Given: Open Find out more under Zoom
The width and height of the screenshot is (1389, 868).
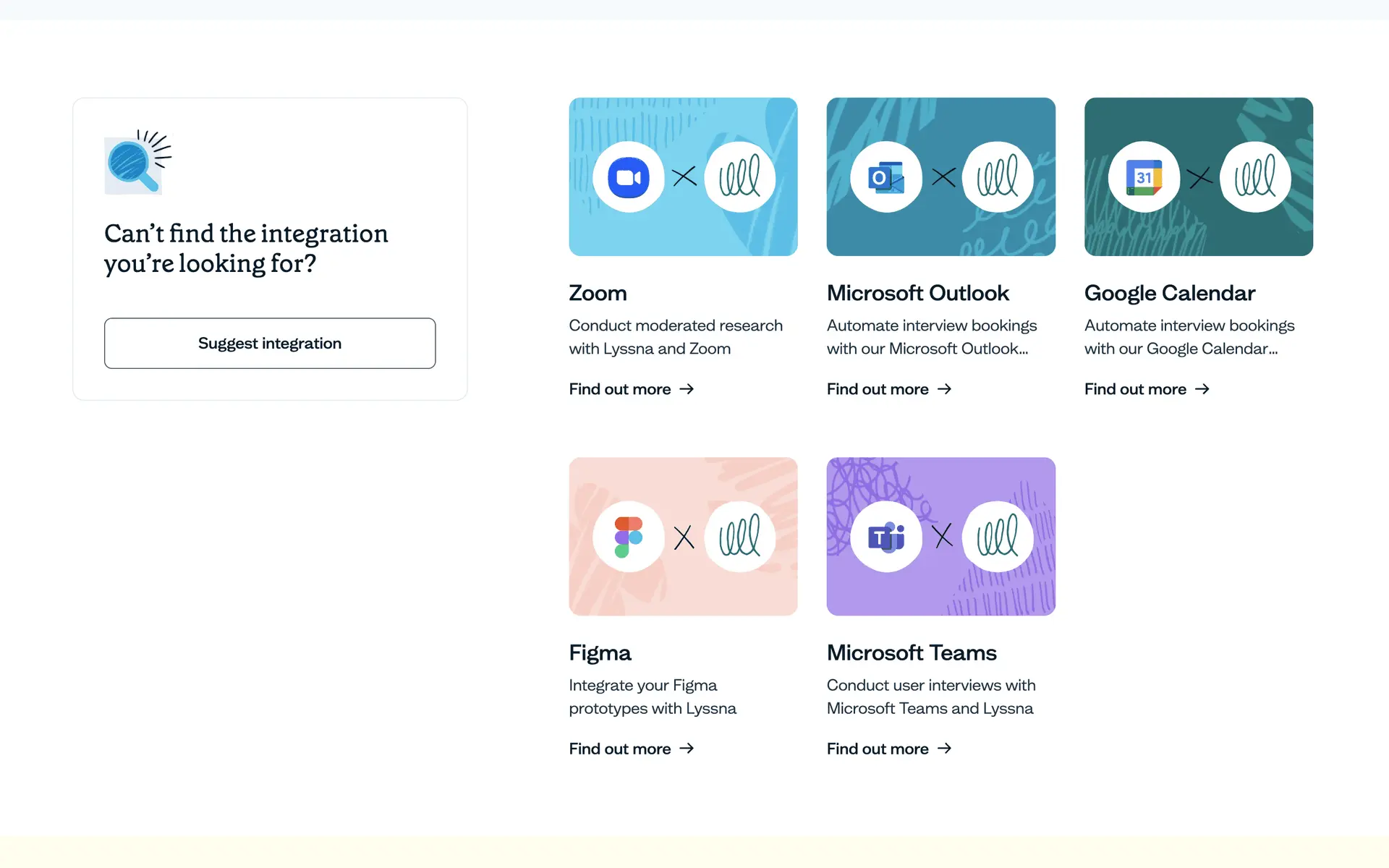Looking at the screenshot, I should pos(631,389).
